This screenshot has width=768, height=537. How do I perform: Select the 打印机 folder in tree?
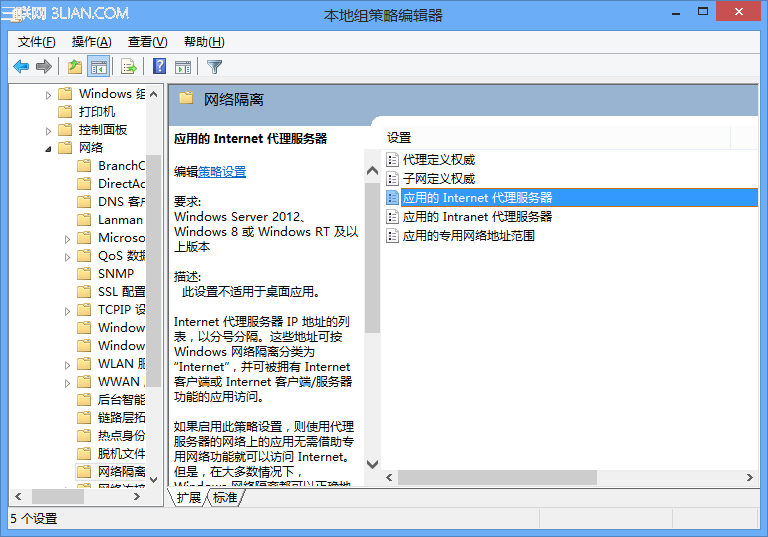coord(97,112)
